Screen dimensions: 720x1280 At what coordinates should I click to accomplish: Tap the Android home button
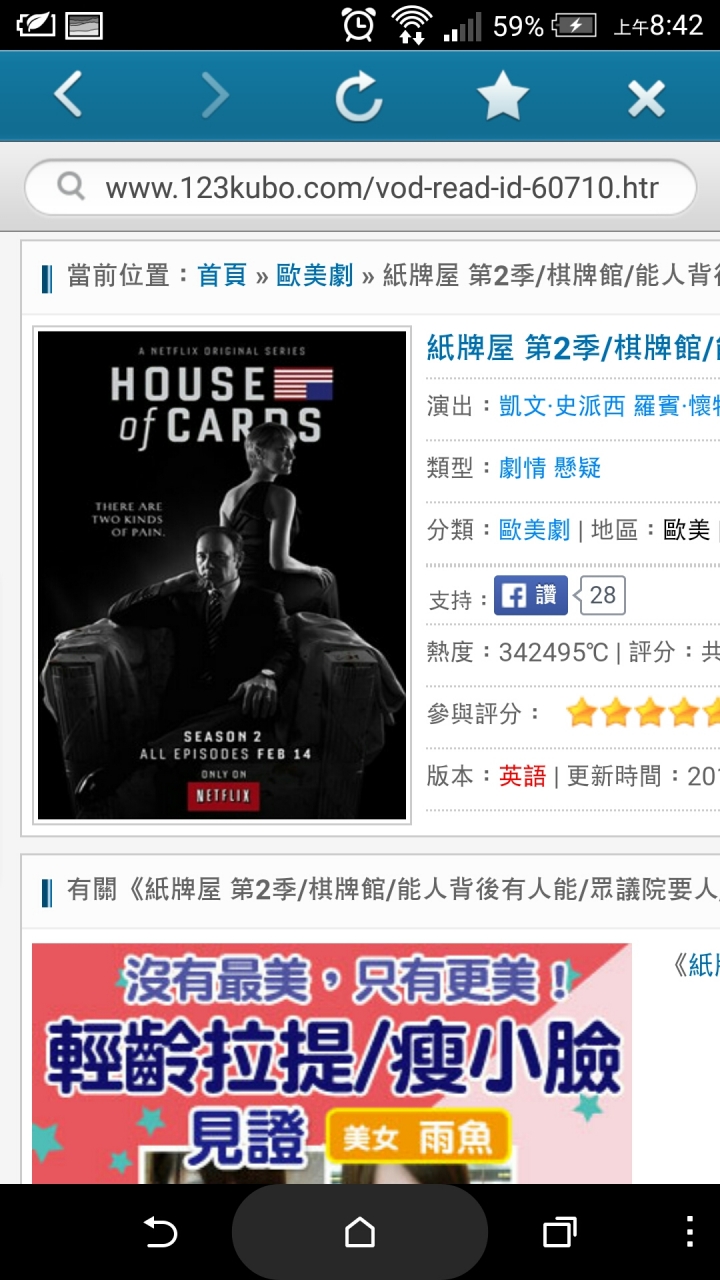[360, 1232]
